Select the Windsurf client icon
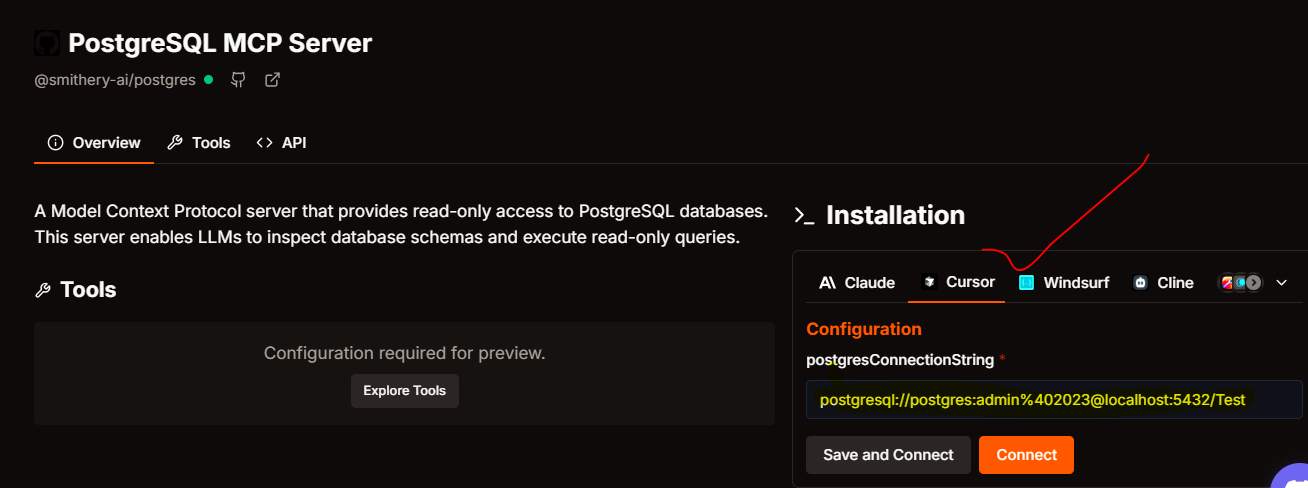1308x488 pixels. point(1026,283)
